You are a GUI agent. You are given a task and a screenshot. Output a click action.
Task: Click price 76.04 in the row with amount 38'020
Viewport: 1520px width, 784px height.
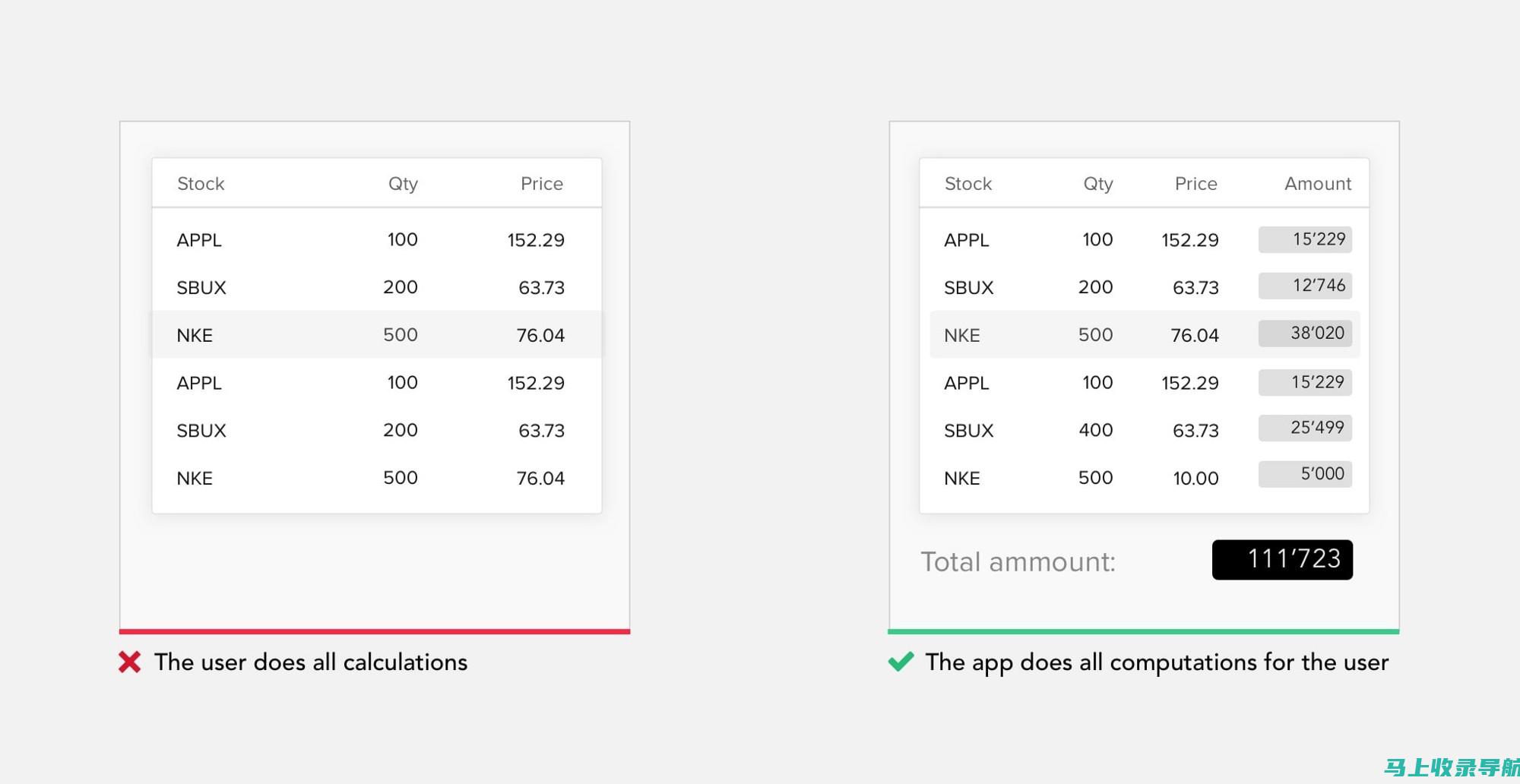pyautogui.click(x=1195, y=335)
